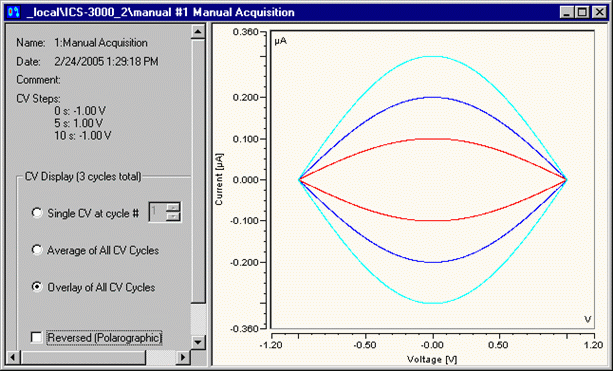Click the -1.20 tick label on X axis

click(x=271, y=345)
